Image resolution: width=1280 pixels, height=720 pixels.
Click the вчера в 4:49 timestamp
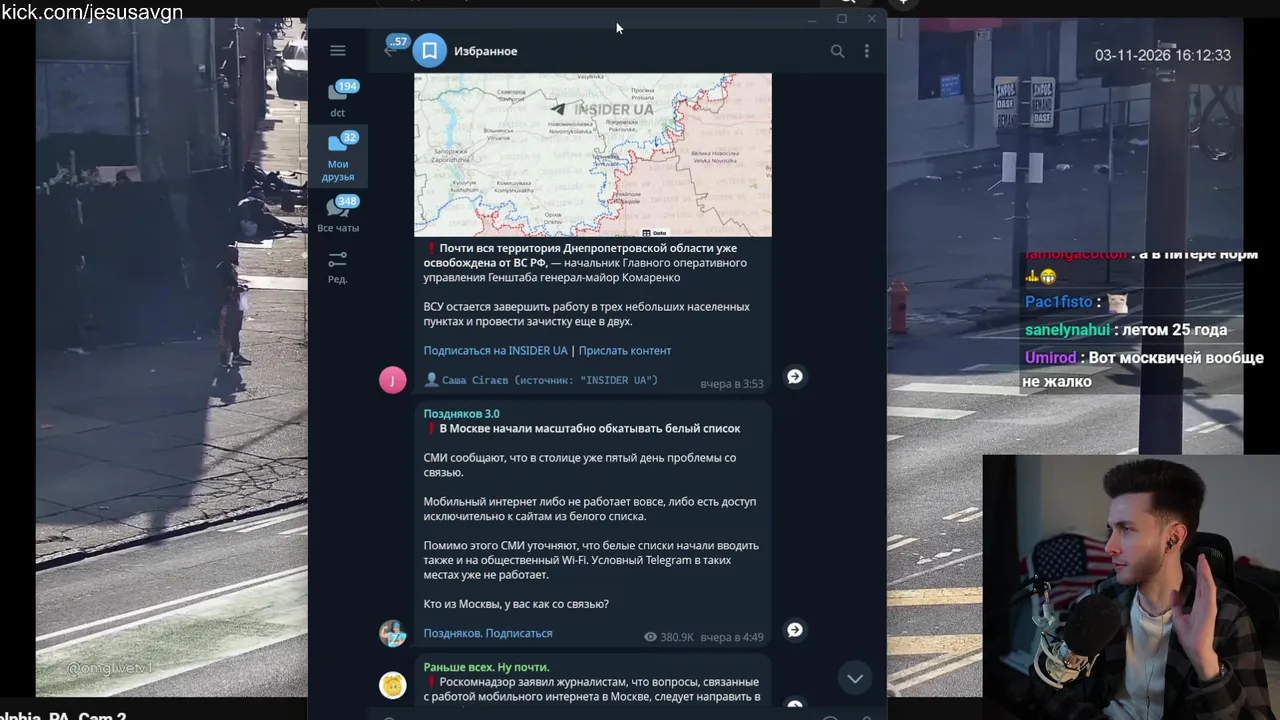click(732, 637)
